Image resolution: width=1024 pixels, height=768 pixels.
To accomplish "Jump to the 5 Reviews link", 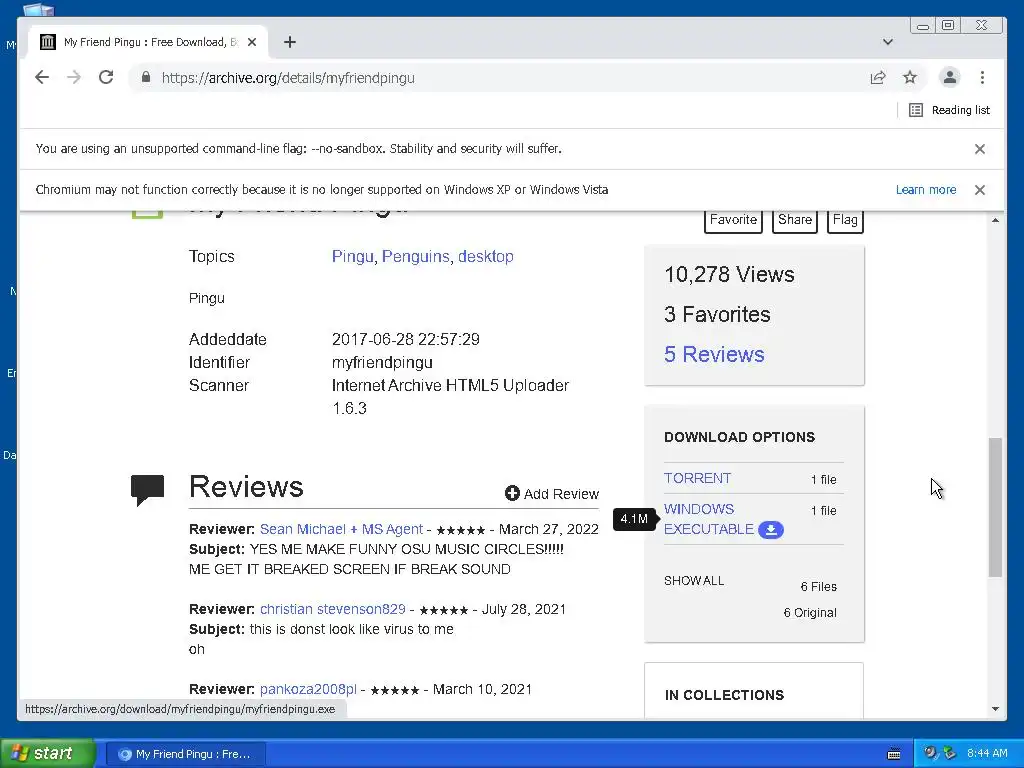I will tap(714, 354).
